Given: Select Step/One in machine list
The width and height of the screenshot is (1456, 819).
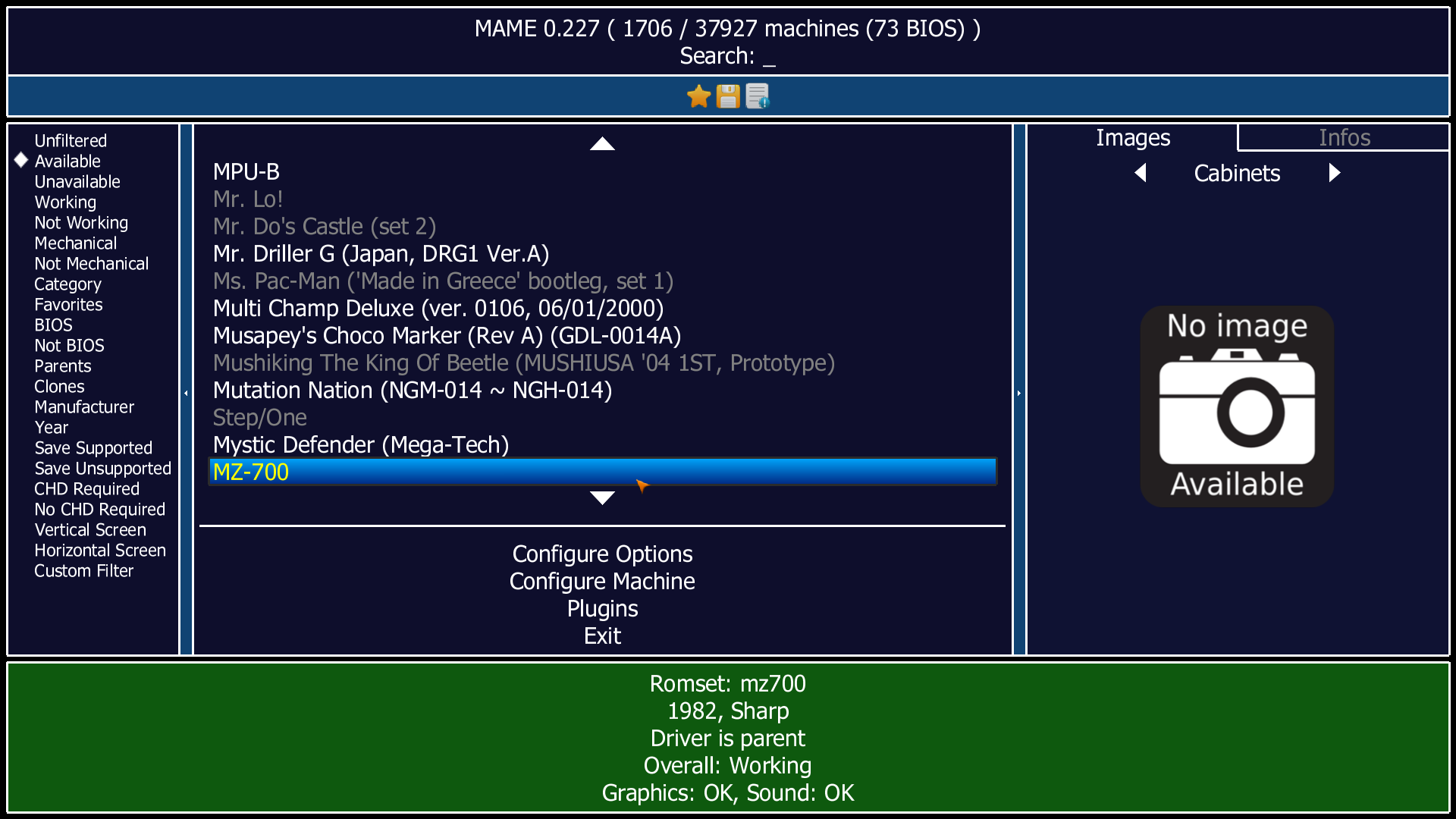Looking at the screenshot, I should pyautogui.click(x=602, y=417).
